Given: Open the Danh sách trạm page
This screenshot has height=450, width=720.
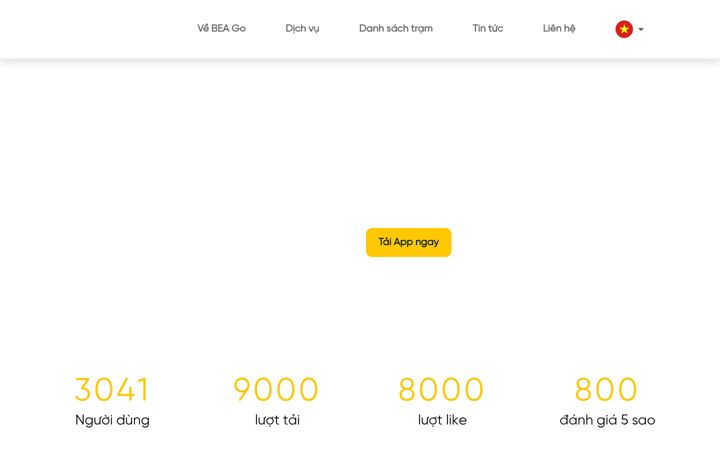Looking at the screenshot, I should [x=396, y=28].
